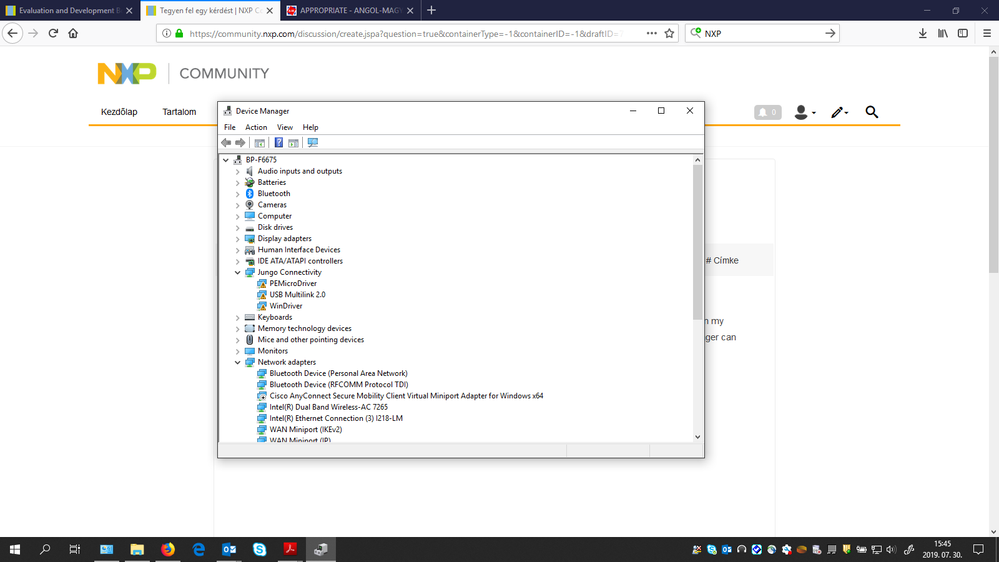Image resolution: width=999 pixels, height=562 pixels.
Task: Click the page actions three-dot button
Action: click(651, 33)
